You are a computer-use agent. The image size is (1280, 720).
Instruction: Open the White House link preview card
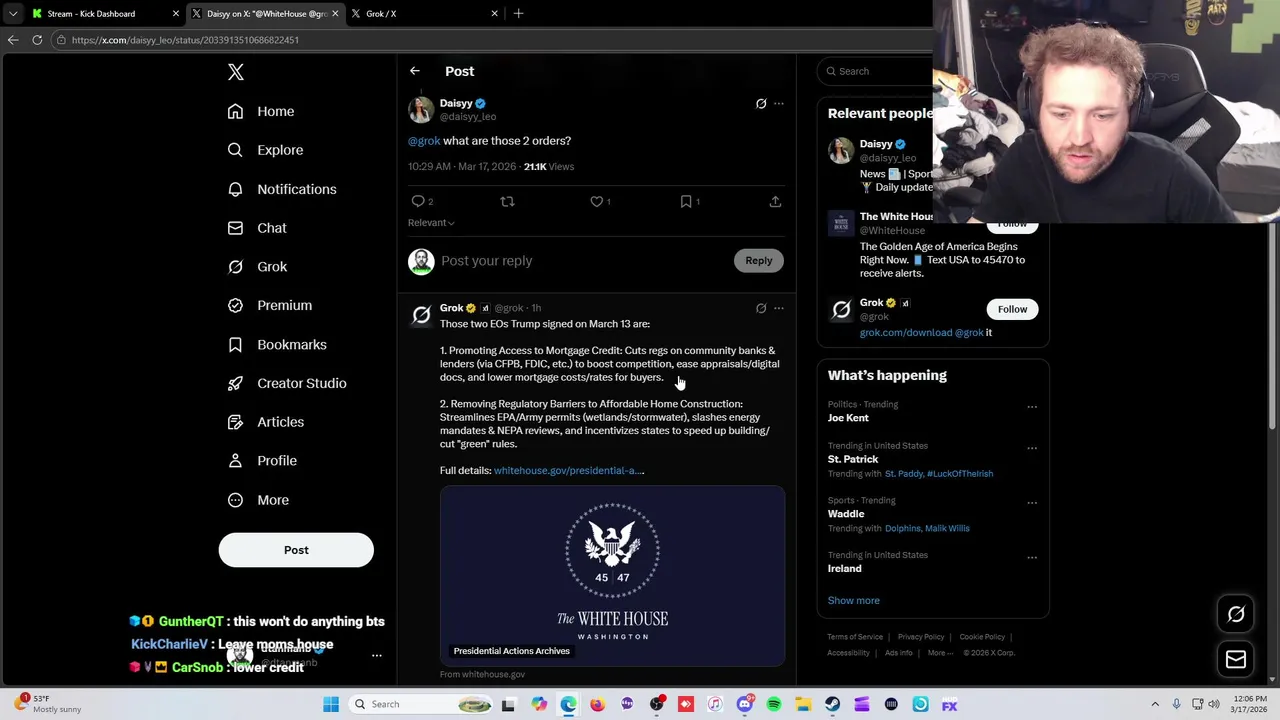[x=612, y=576]
